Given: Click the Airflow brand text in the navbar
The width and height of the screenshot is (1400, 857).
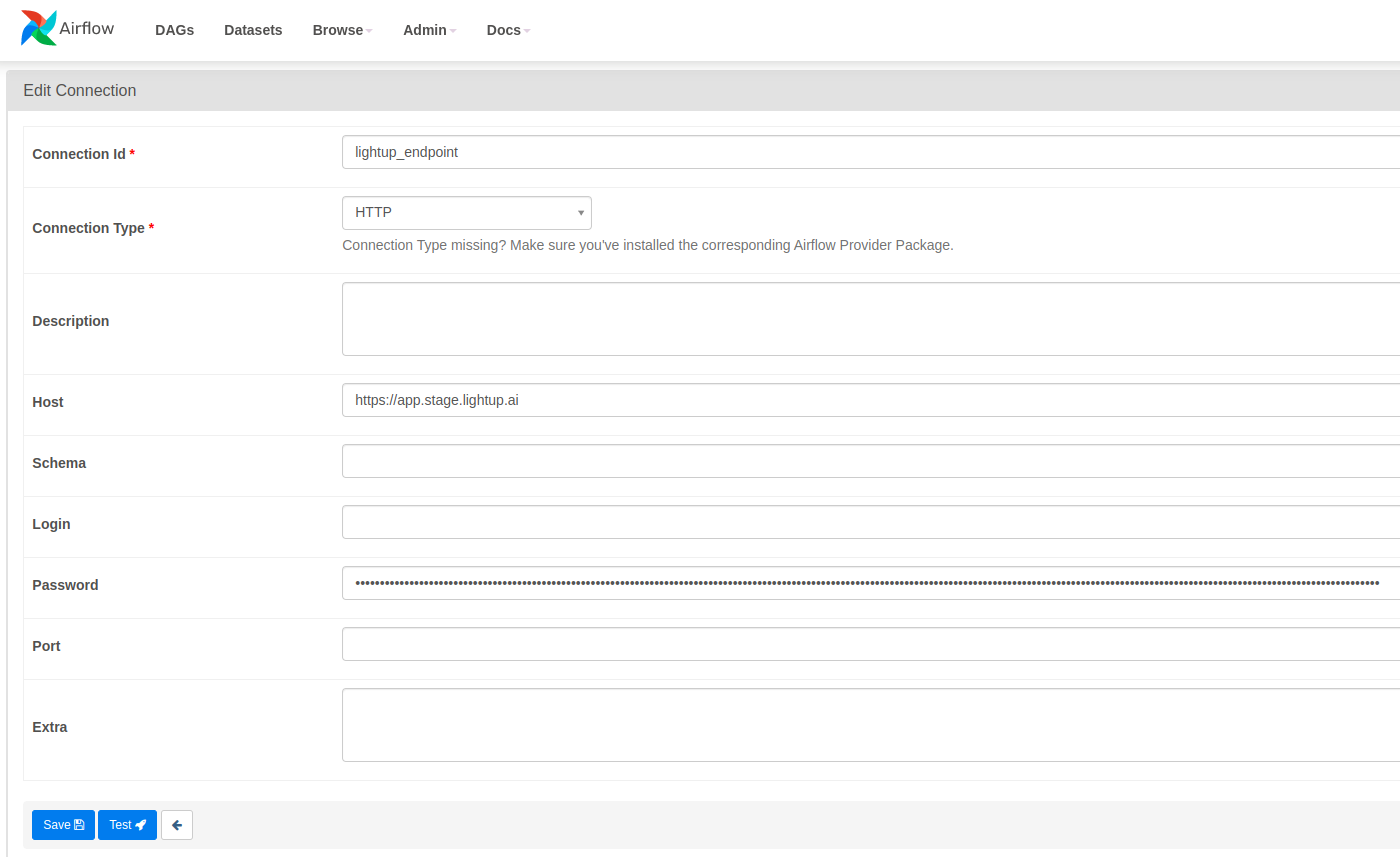Looking at the screenshot, I should 86,29.
